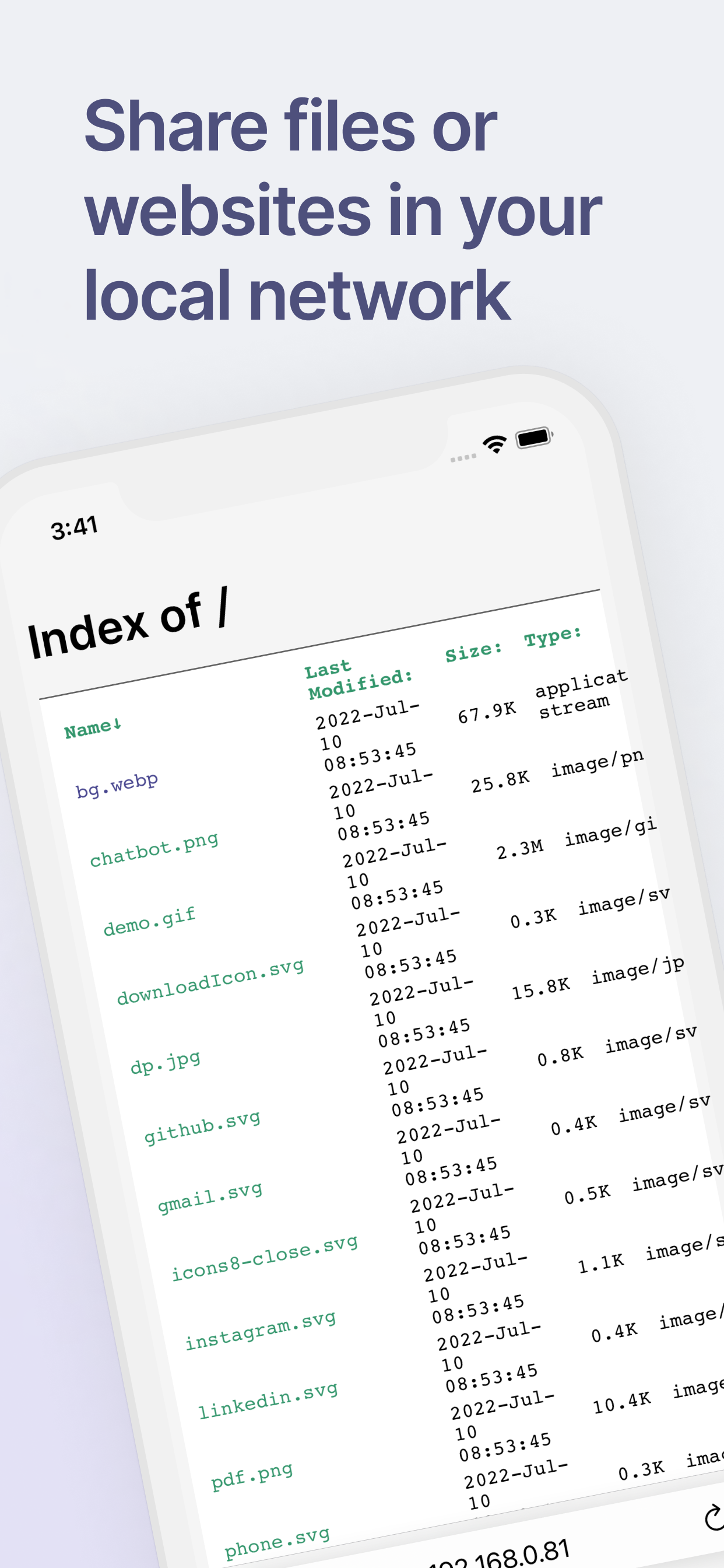Tap the Wi-Fi status icon
724x1568 pixels.
pyautogui.click(x=495, y=444)
